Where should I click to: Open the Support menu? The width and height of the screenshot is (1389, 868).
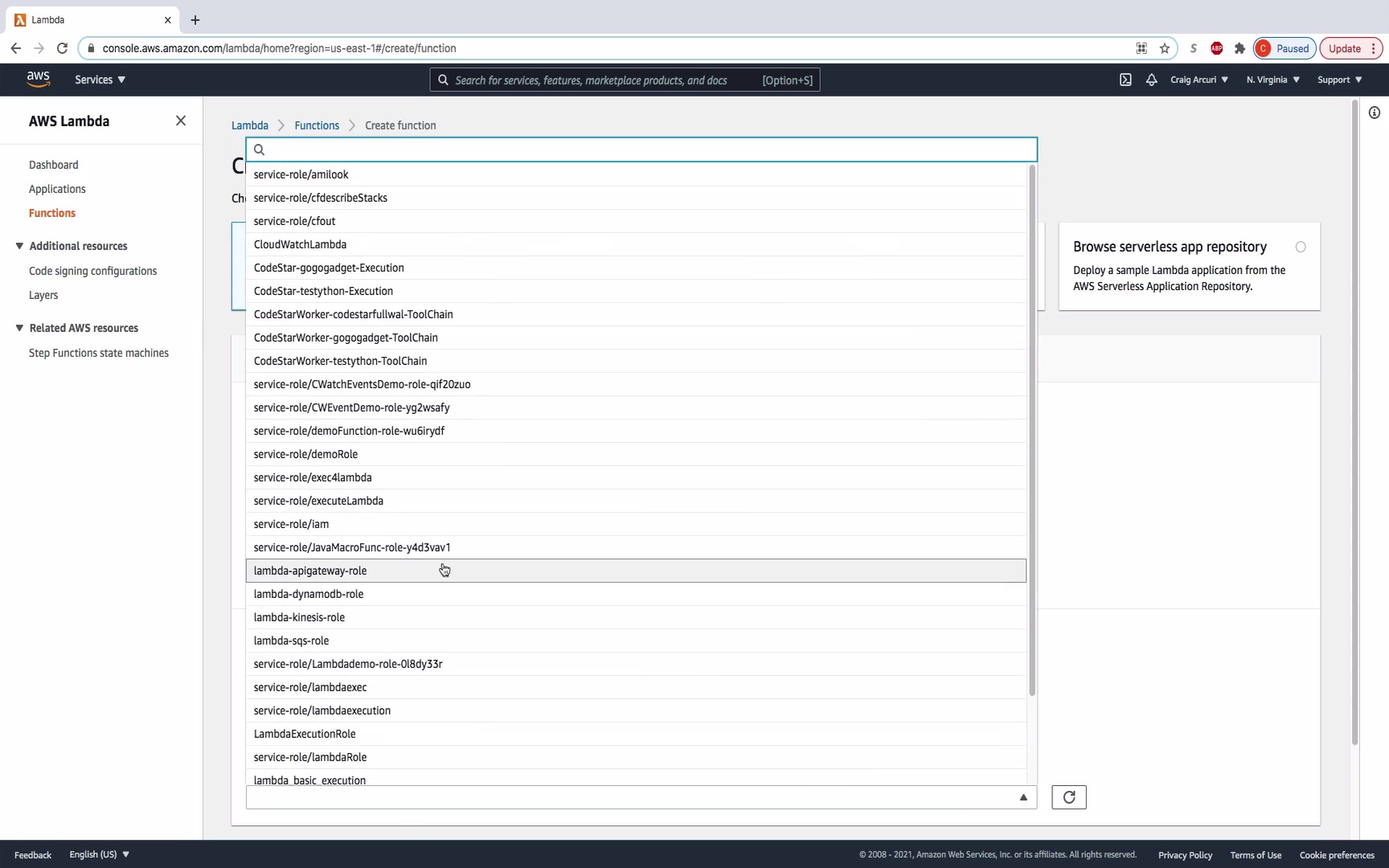coord(1340,80)
